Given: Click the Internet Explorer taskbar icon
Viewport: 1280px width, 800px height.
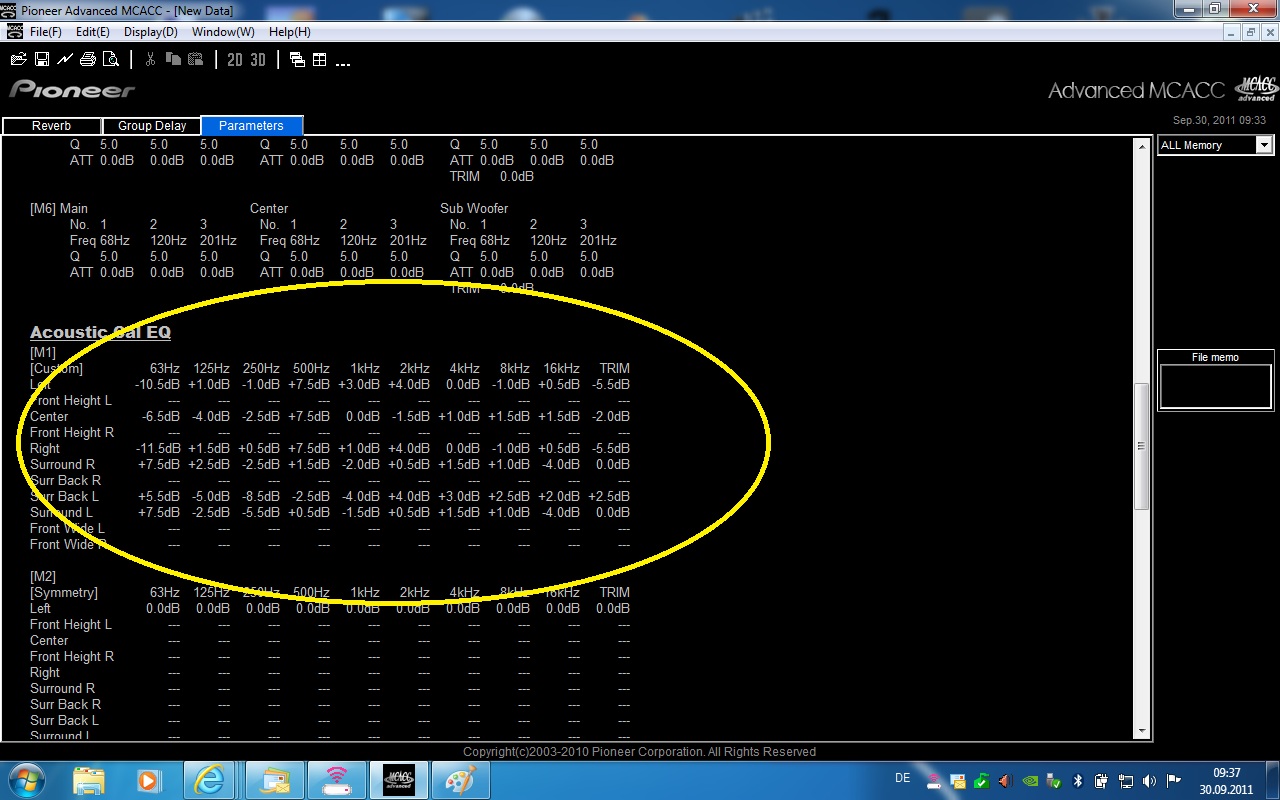Looking at the screenshot, I should [x=209, y=779].
